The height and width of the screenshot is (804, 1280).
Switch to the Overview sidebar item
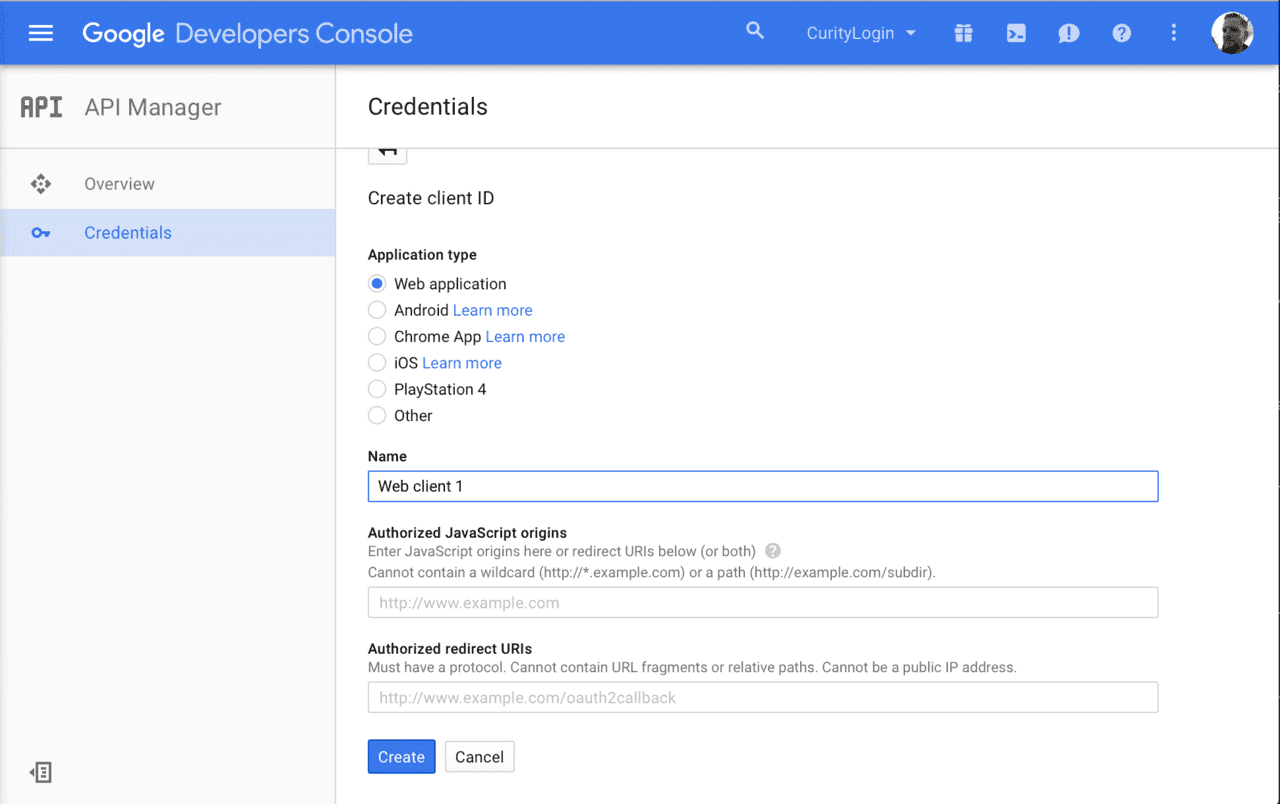pyautogui.click(x=118, y=184)
